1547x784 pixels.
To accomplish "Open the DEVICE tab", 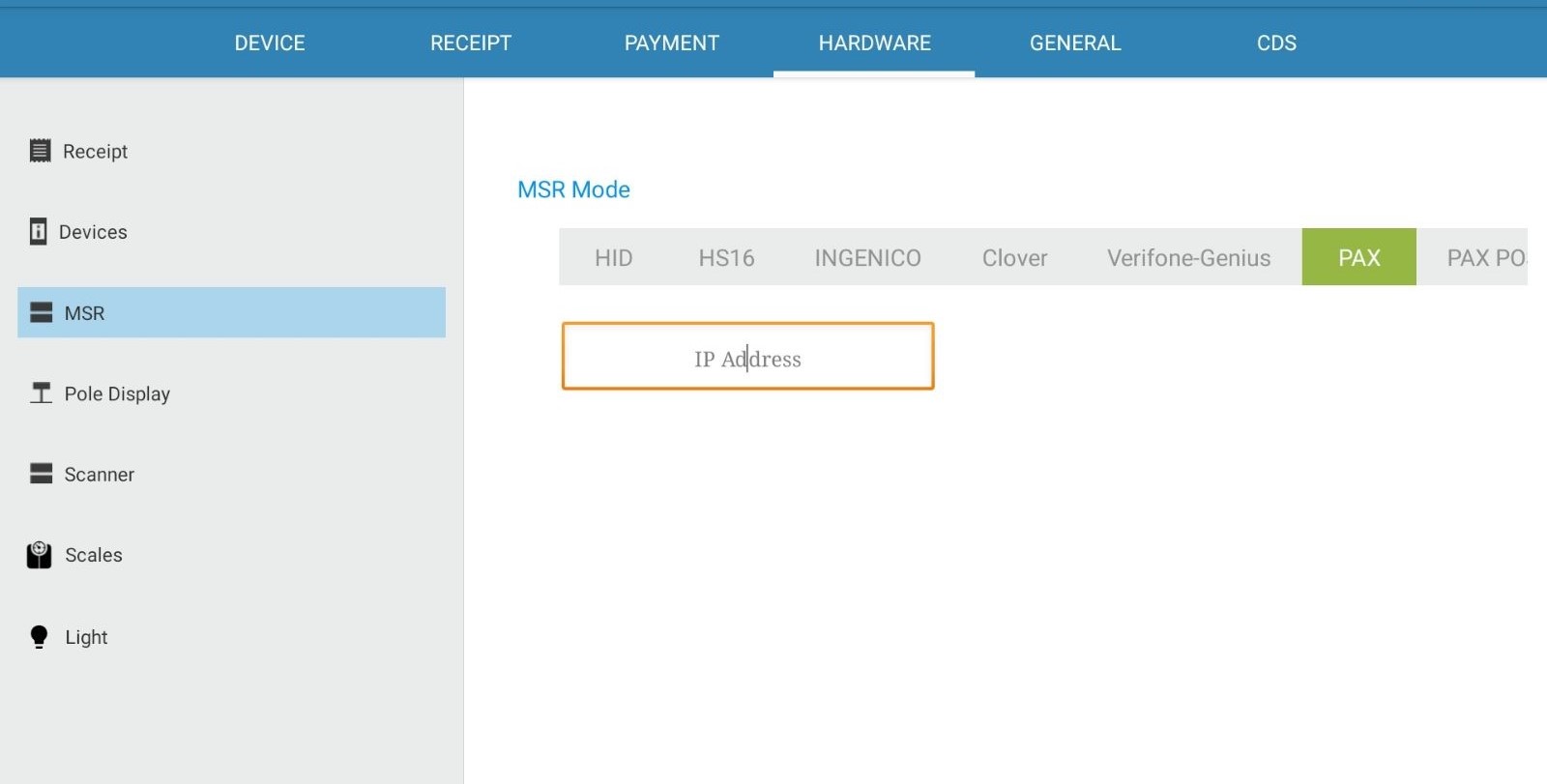I will pos(270,43).
